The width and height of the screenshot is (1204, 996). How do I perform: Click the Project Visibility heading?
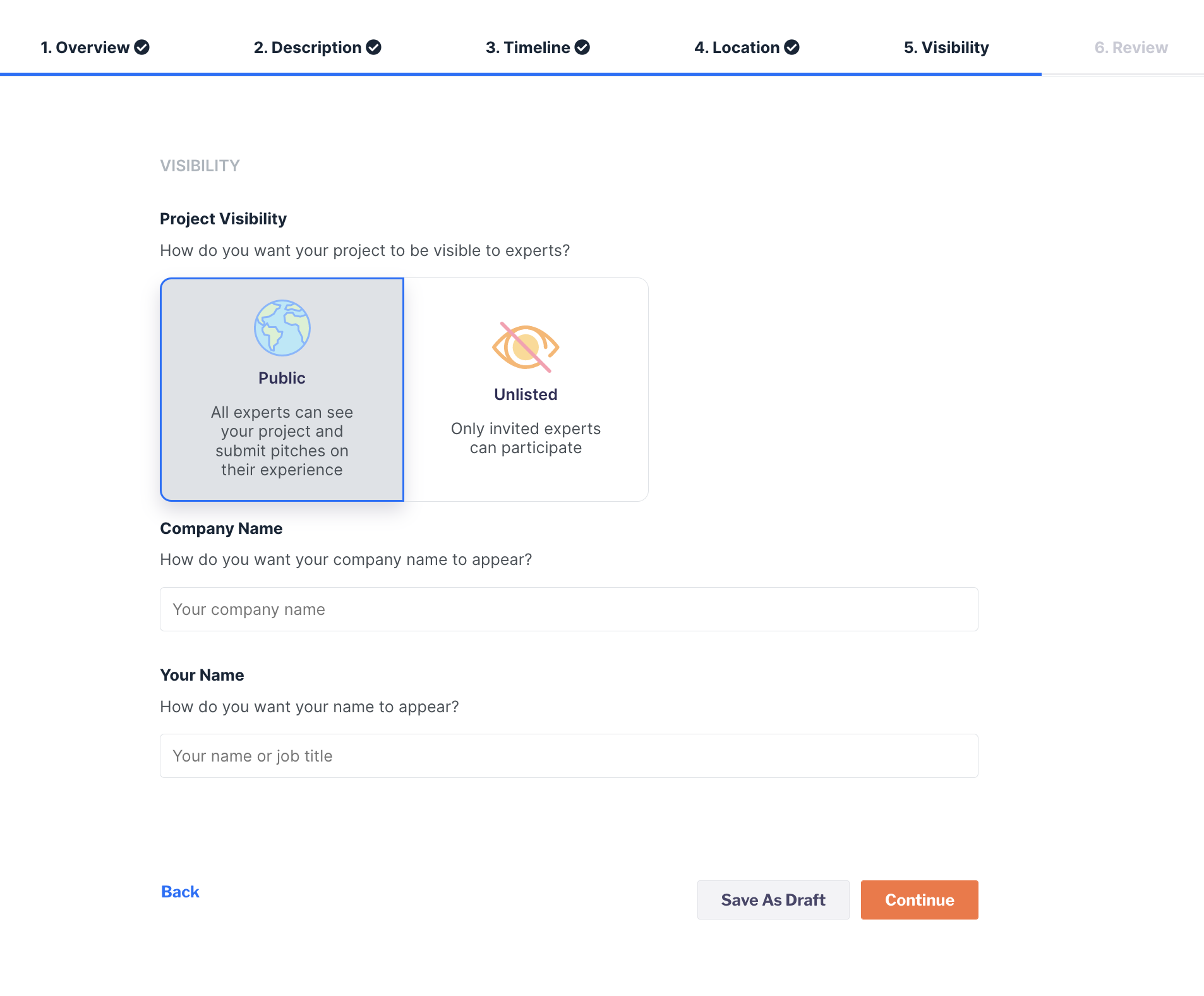point(223,219)
